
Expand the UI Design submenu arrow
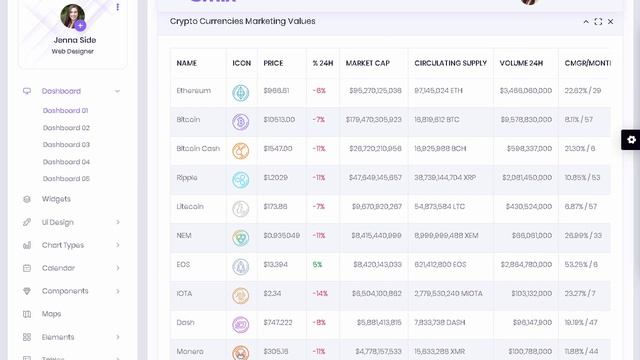click(x=118, y=222)
